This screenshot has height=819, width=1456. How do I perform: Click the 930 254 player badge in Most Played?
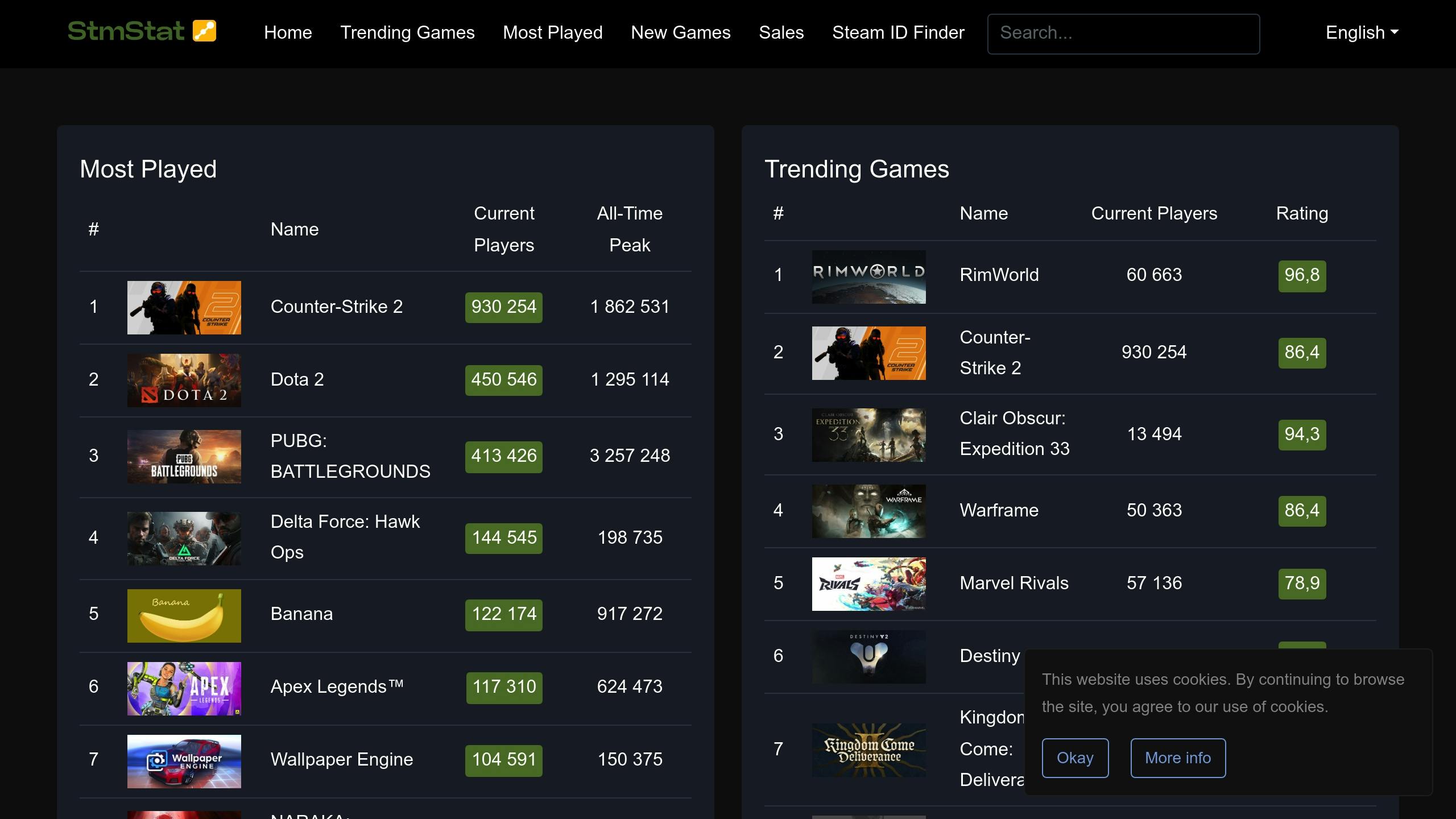(x=504, y=307)
